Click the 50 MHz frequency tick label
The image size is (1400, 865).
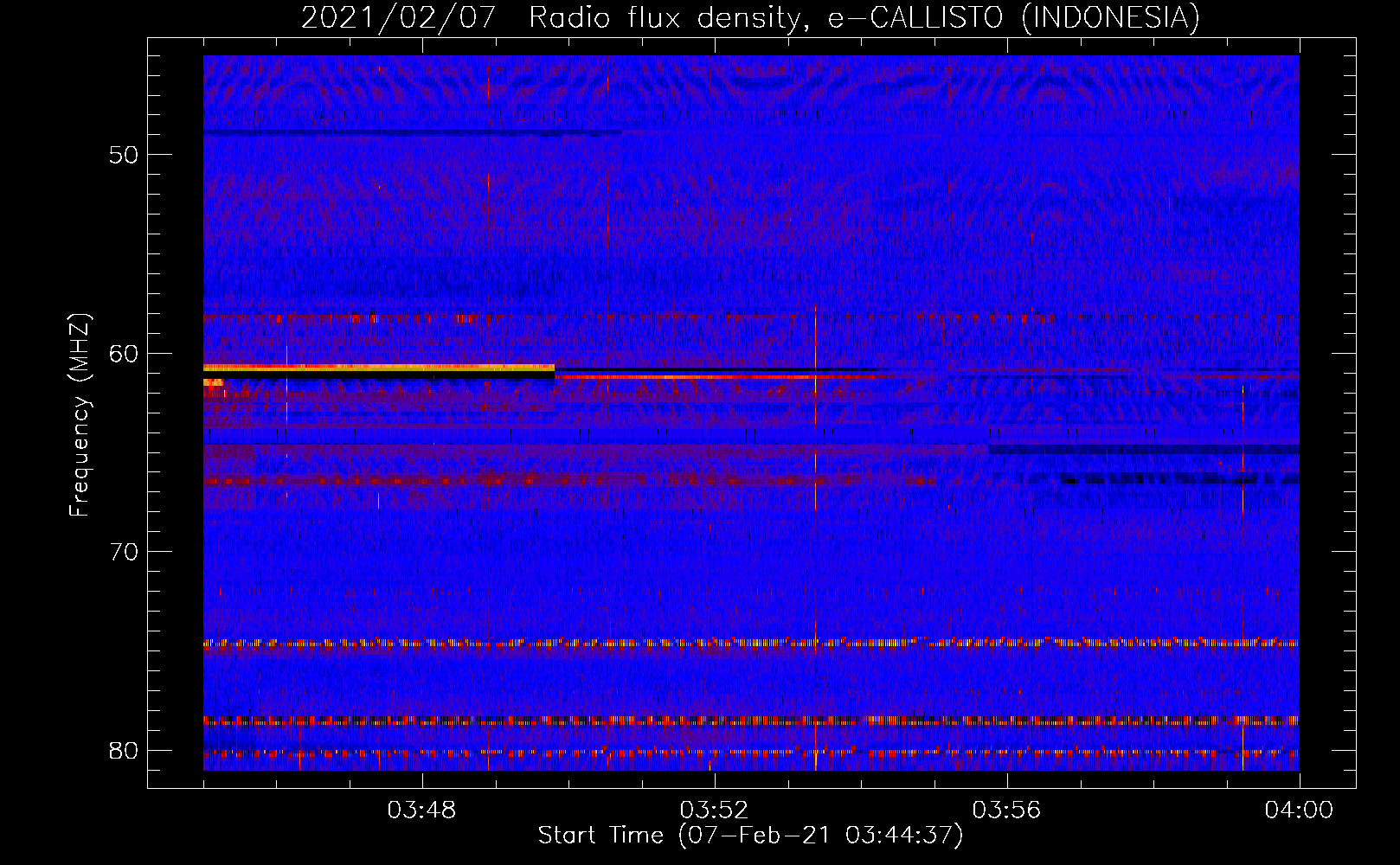tap(124, 155)
